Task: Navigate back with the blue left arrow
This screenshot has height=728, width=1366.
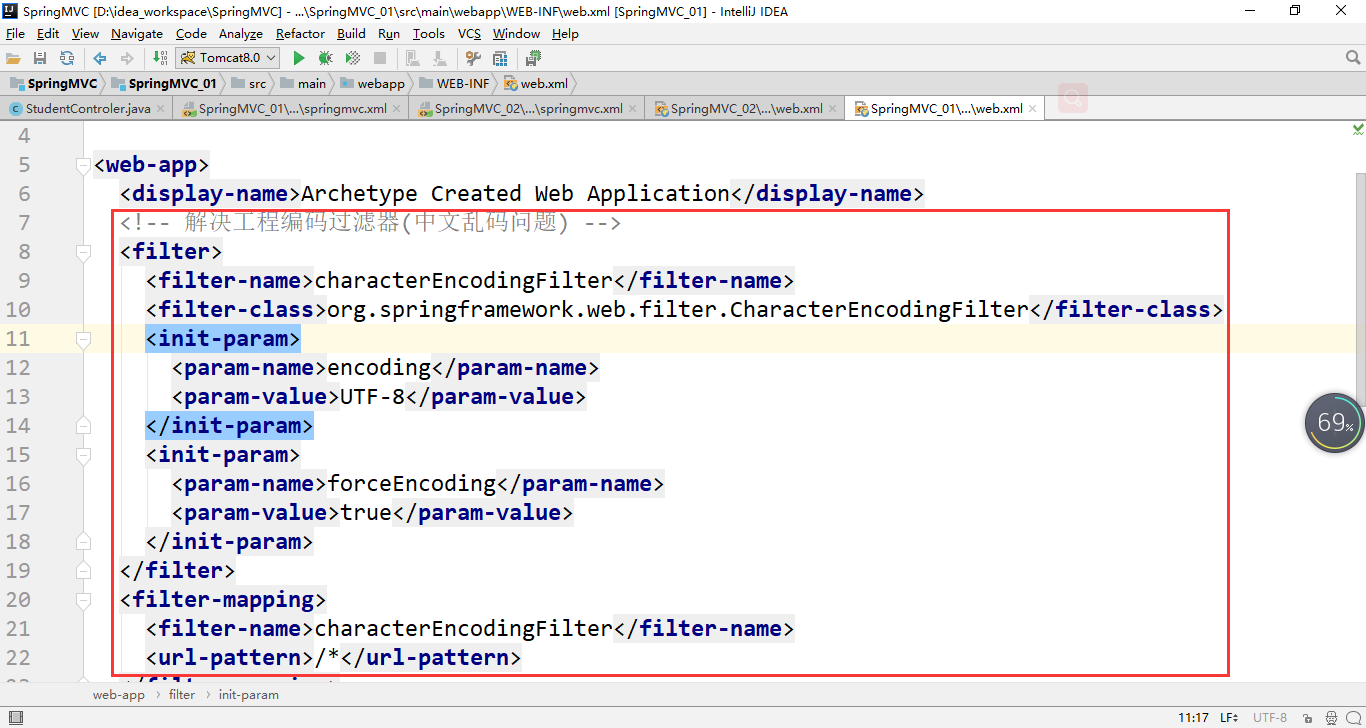Action: 100,58
